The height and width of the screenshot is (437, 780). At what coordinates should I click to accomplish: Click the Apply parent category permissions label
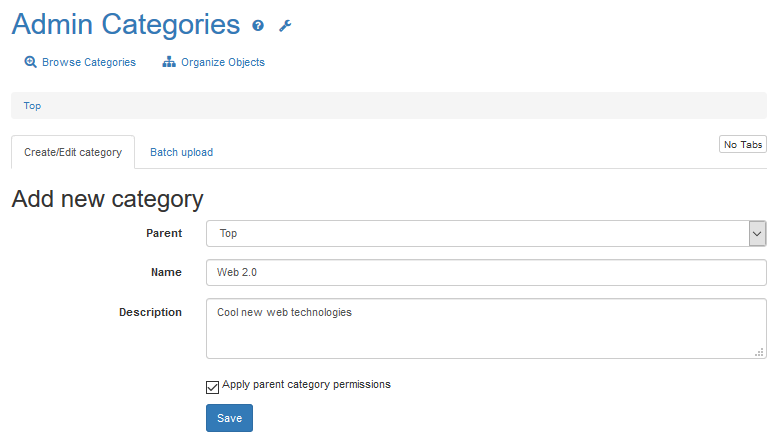coord(306,384)
